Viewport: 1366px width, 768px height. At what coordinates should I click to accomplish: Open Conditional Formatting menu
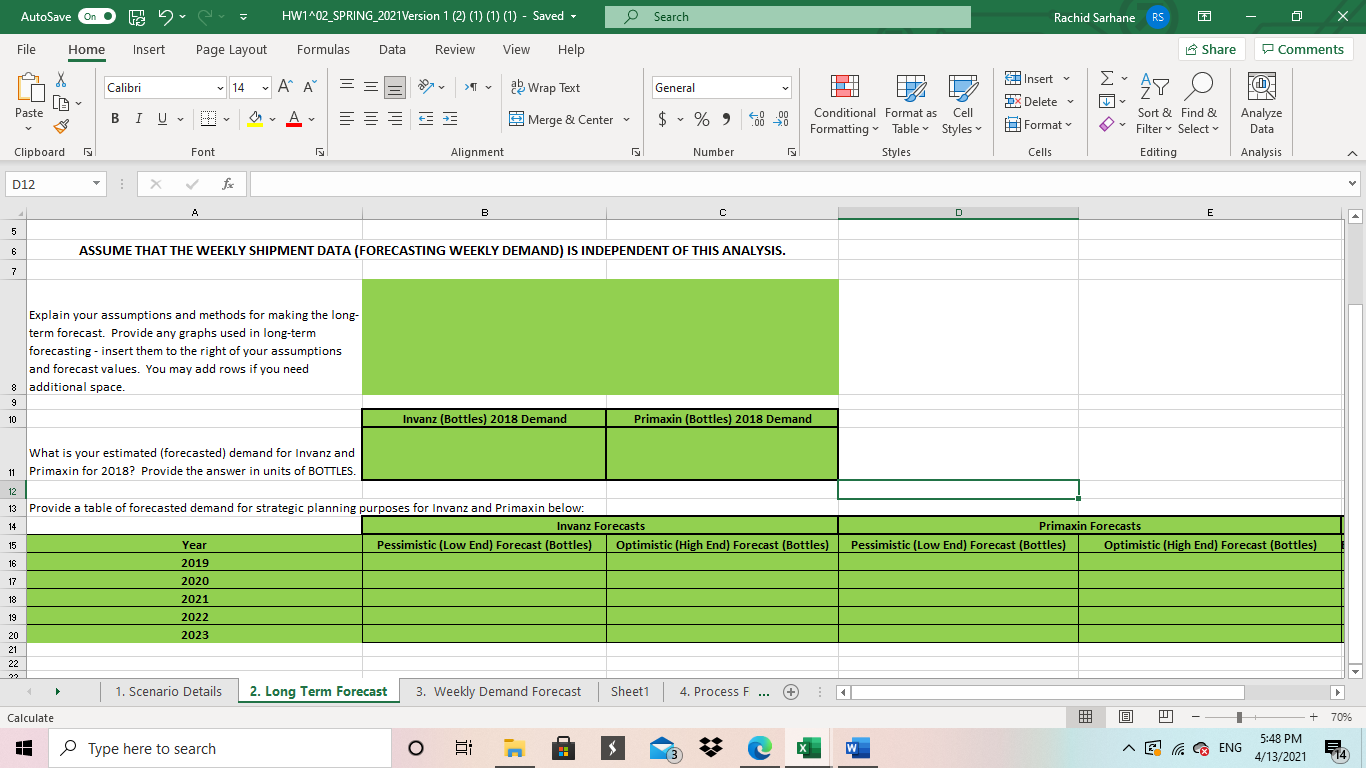[x=843, y=104]
